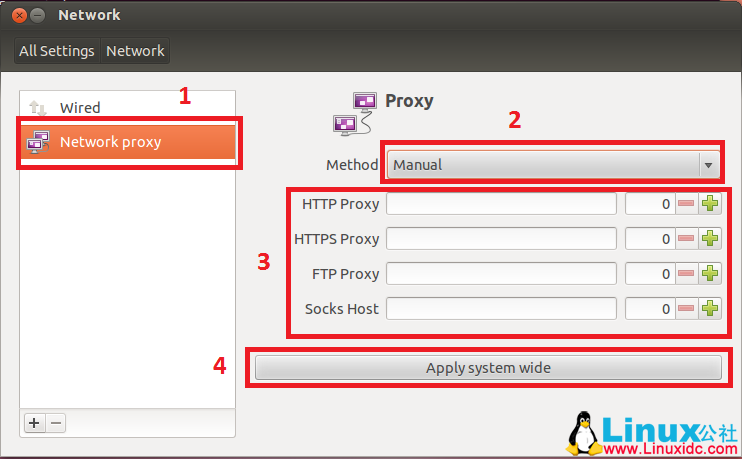Screen dimensions: 742x459
Task: Decrease FTP Proxy port with minus icon
Action: pyautogui.click(x=686, y=274)
